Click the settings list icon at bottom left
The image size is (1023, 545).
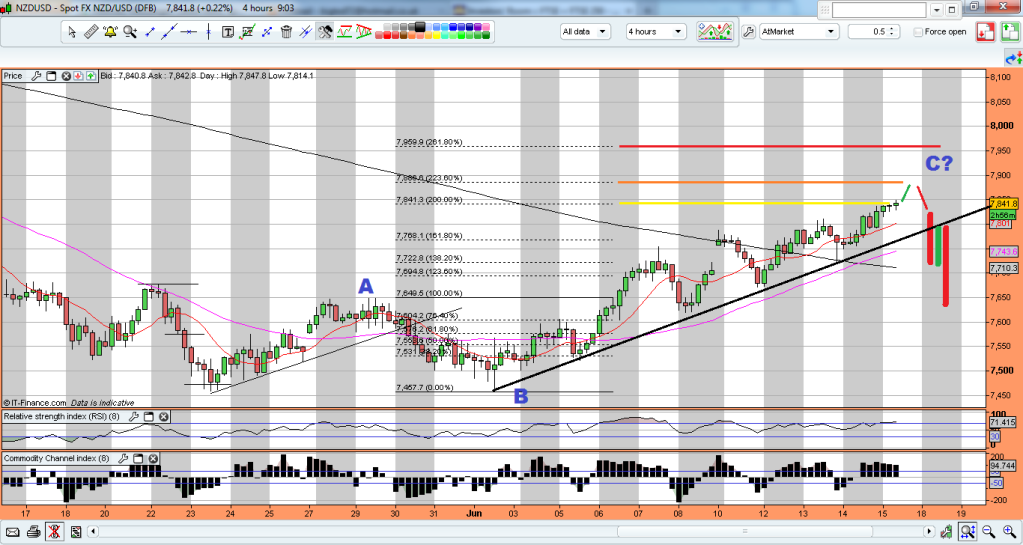(x=76, y=532)
